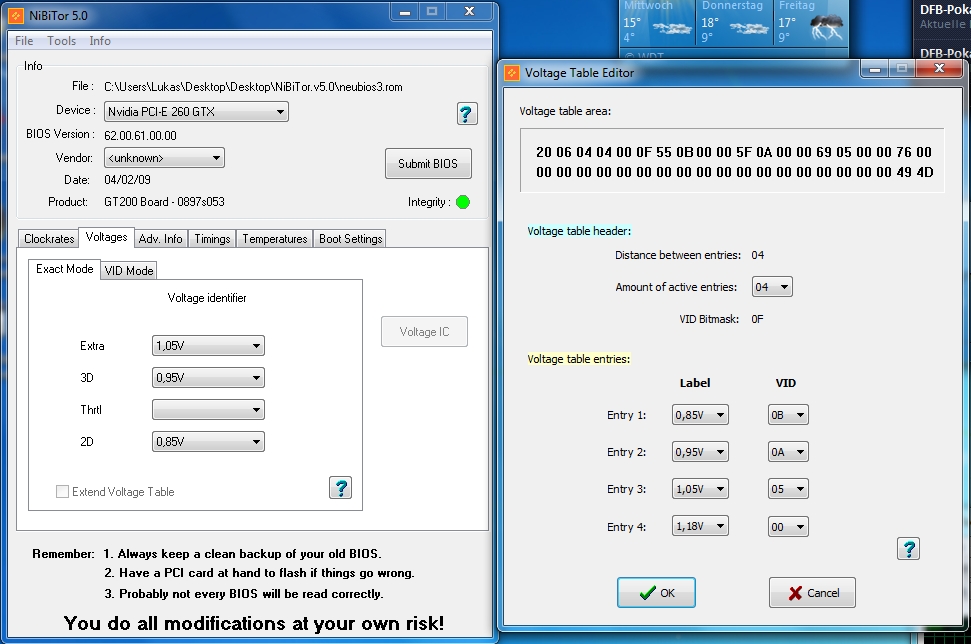Open the Entry 3 VID dropdown
This screenshot has width=971, height=644.
click(x=788, y=489)
